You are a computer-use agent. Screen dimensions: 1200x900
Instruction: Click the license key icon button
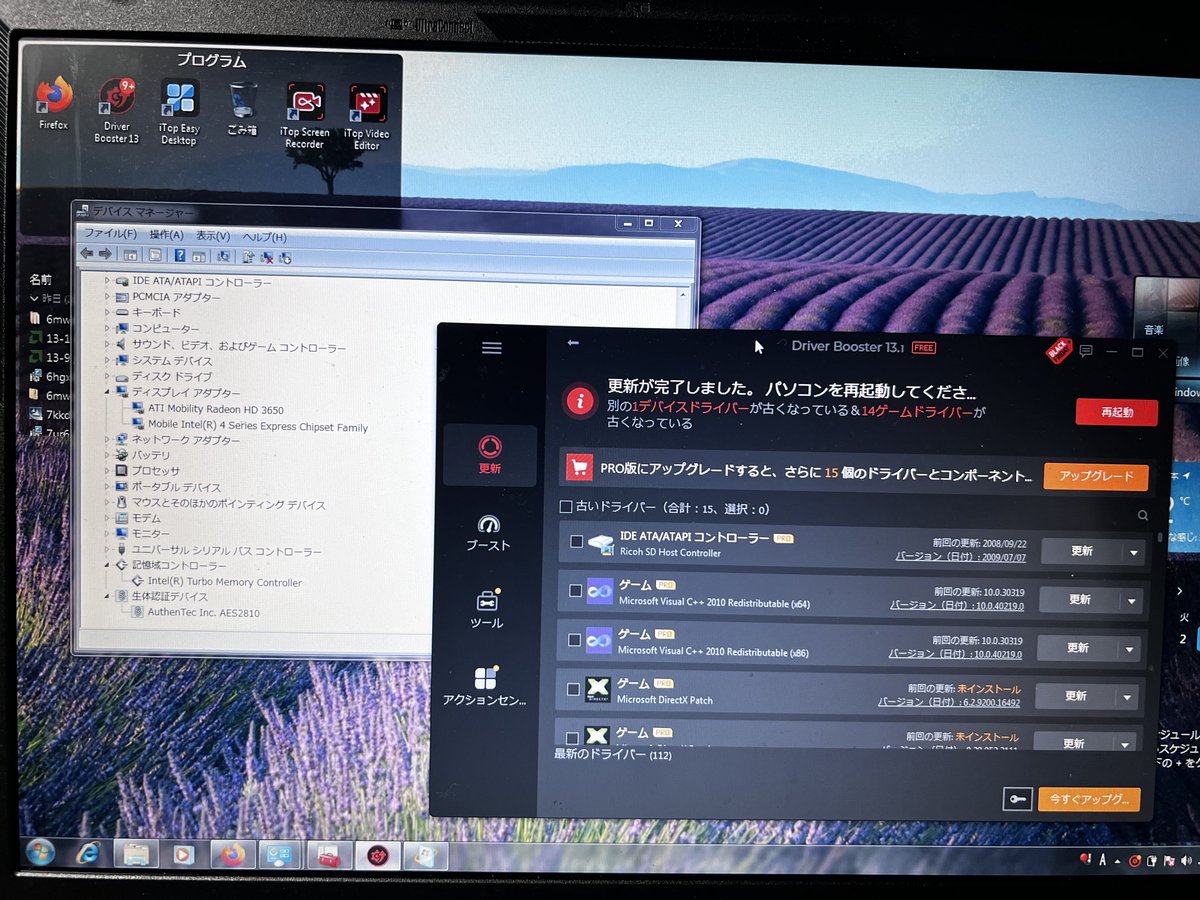tap(1017, 799)
